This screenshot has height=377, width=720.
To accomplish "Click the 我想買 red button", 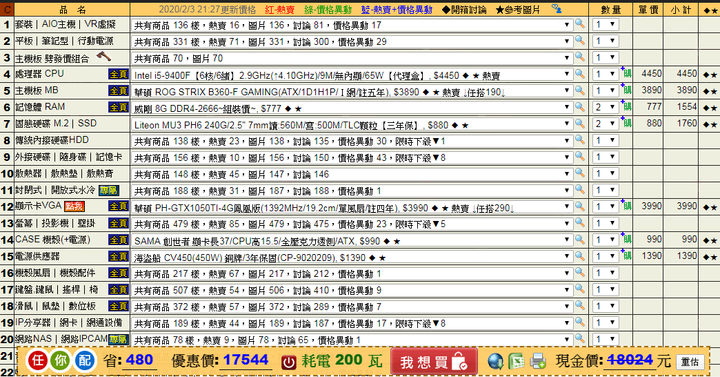I will (434, 361).
